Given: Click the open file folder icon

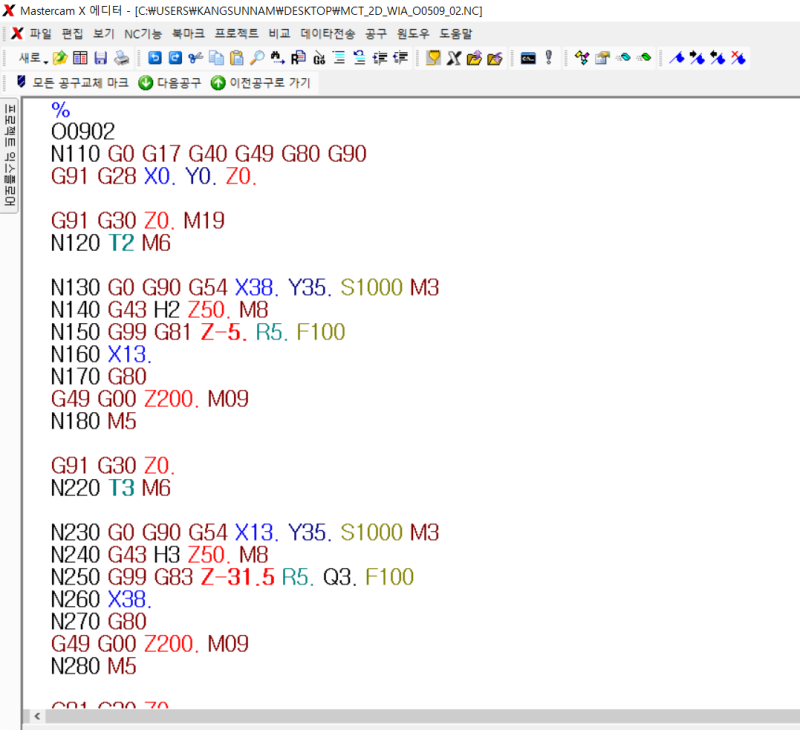Looking at the screenshot, I should pos(60,58).
